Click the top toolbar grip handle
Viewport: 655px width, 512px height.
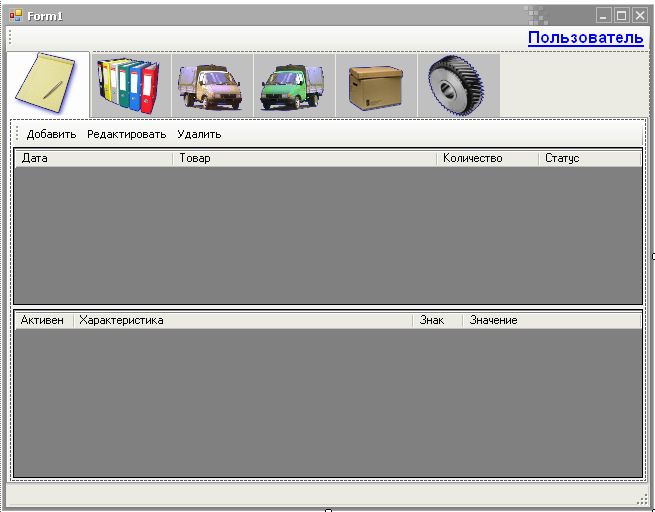(10, 38)
